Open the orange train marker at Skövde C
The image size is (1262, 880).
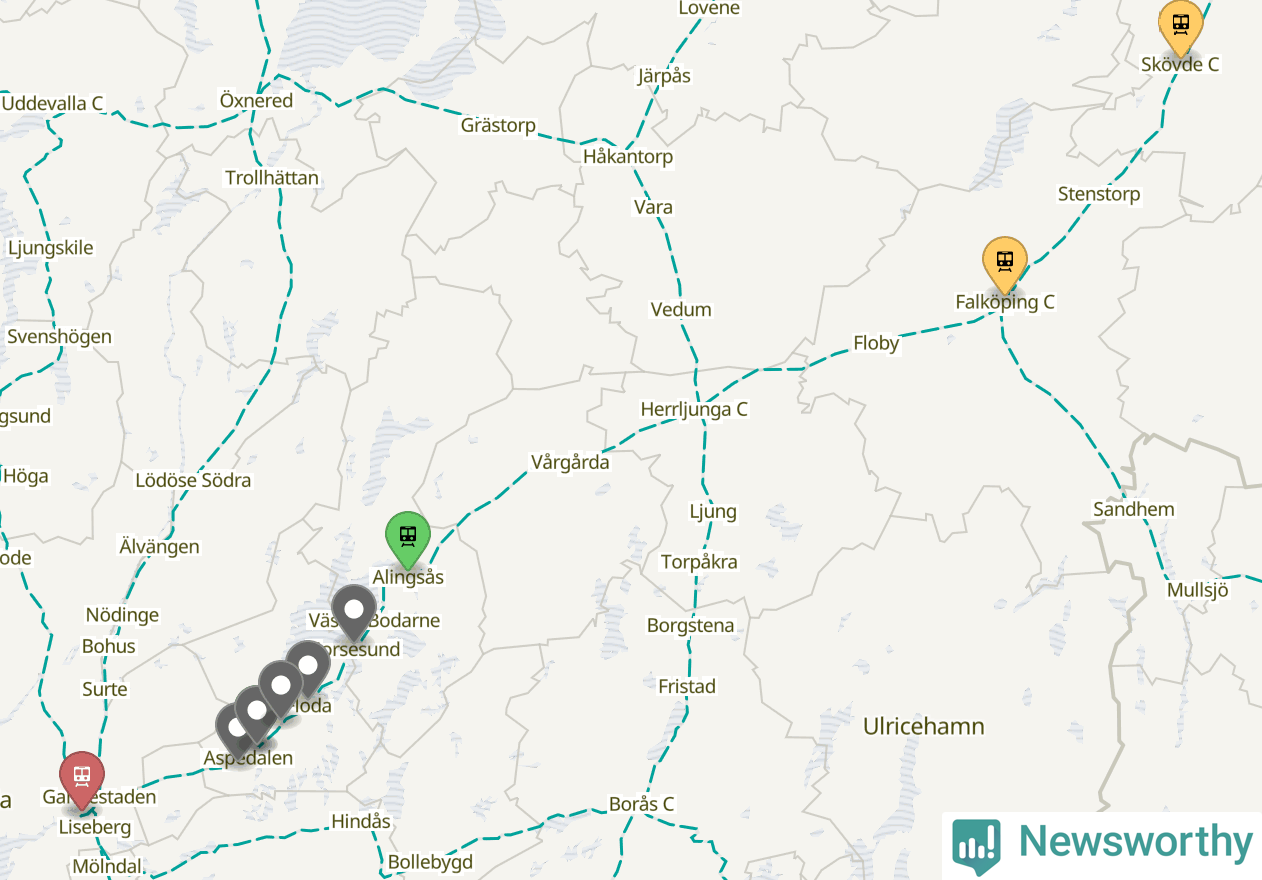[1181, 26]
